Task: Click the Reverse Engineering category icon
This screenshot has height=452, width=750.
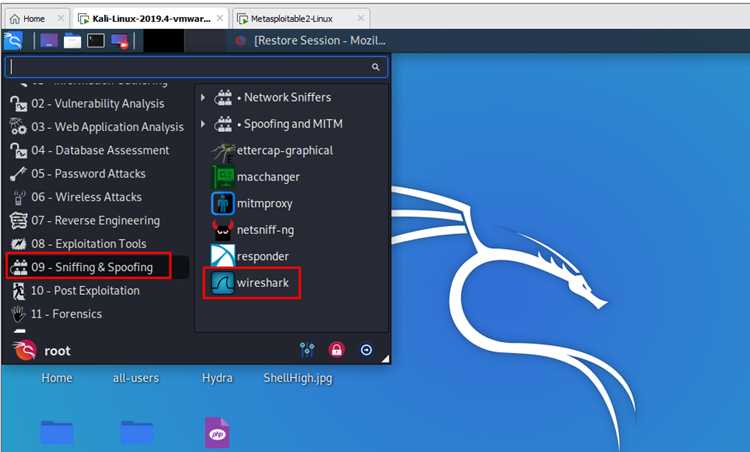Action: 18,220
